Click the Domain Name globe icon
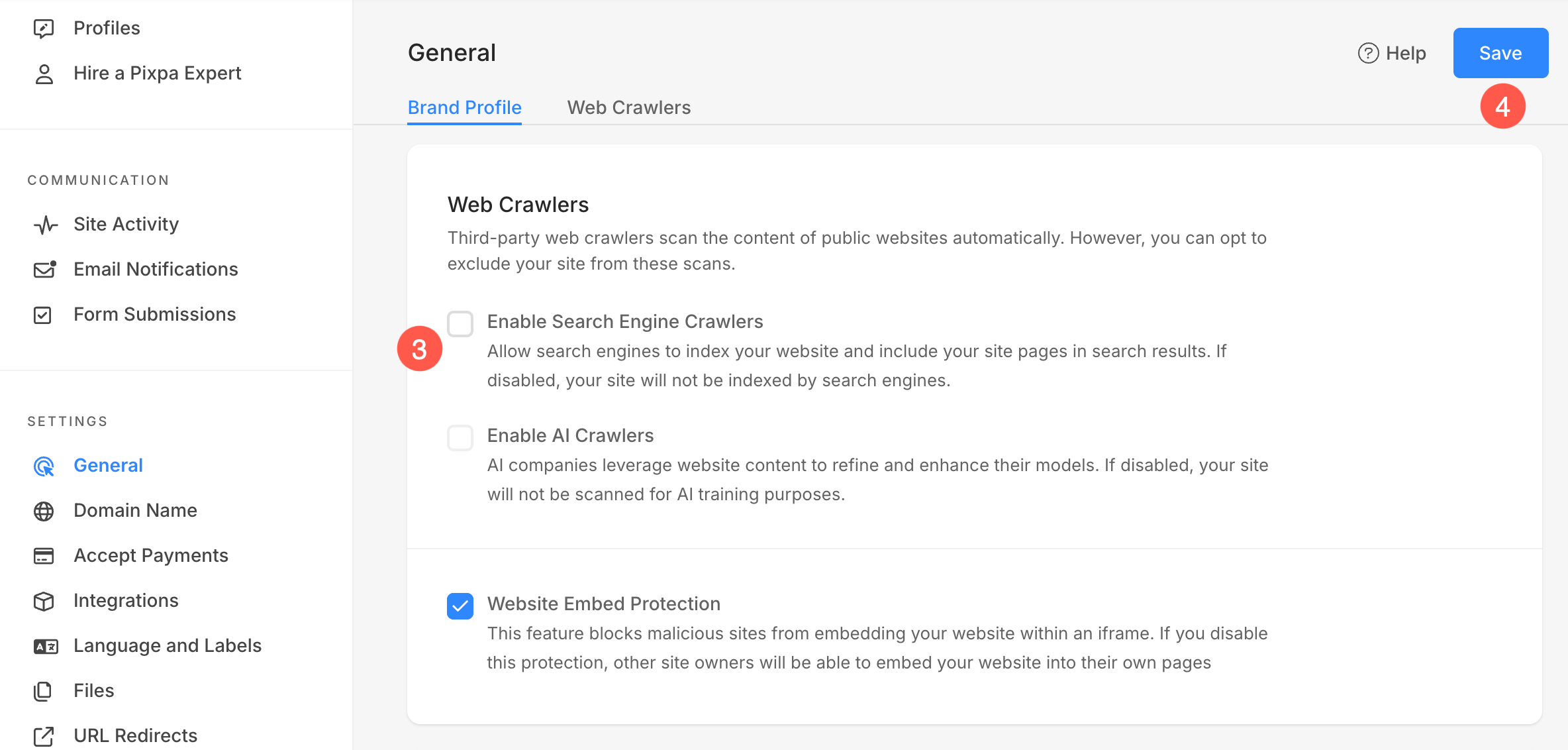Viewport: 1568px width, 750px height. (44, 511)
